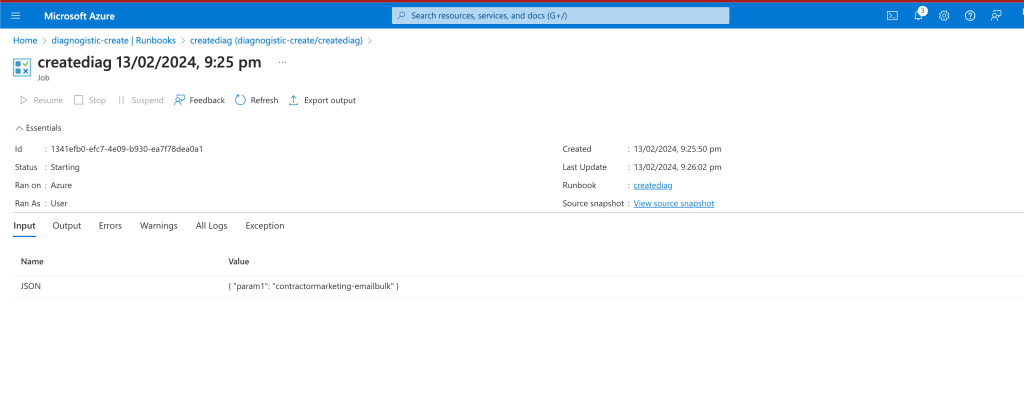Viewport: 1024px width, 408px height.
Task: Open the creatediag runbook link
Action: (653, 185)
